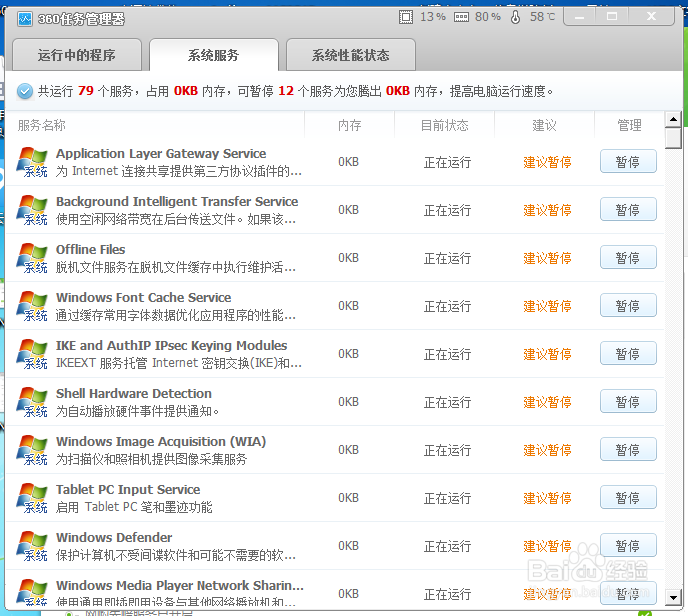This screenshot has height=616, width=688.
Task: Click the 360任务管理器 title bar app icon
Action: click(25, 19)
